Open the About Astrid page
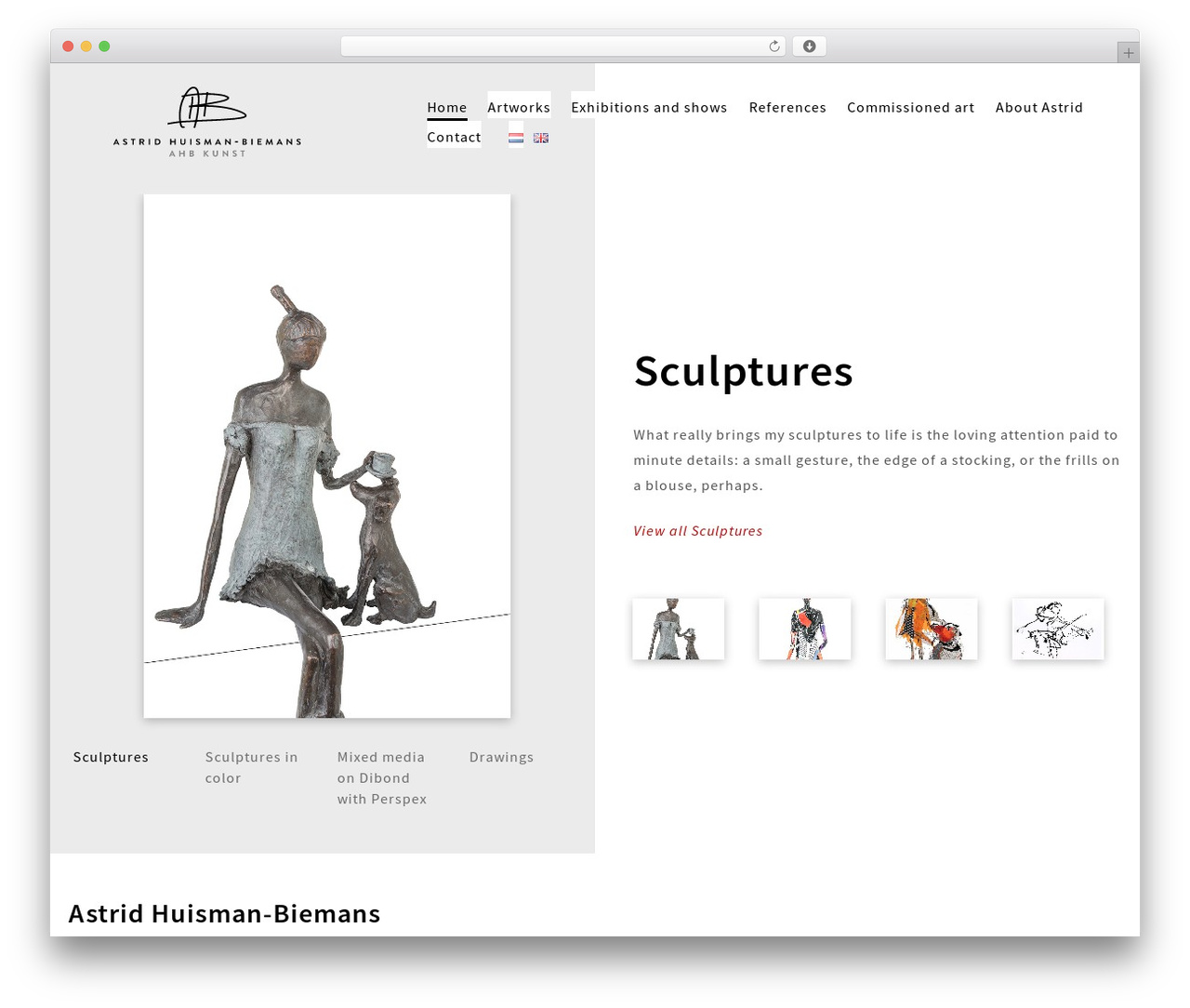This screenshot has height=1008, width=1190. 1038,108
